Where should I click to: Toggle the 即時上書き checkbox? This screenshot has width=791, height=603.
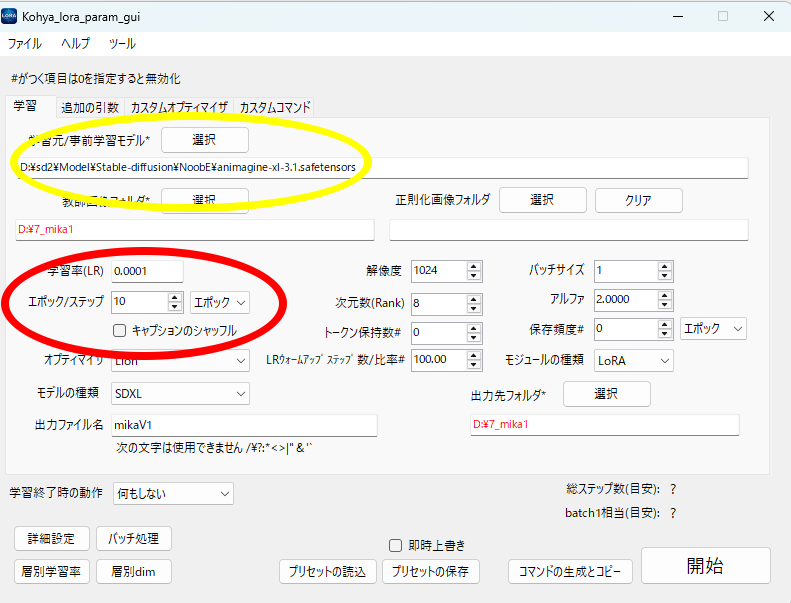coord(396,545)
